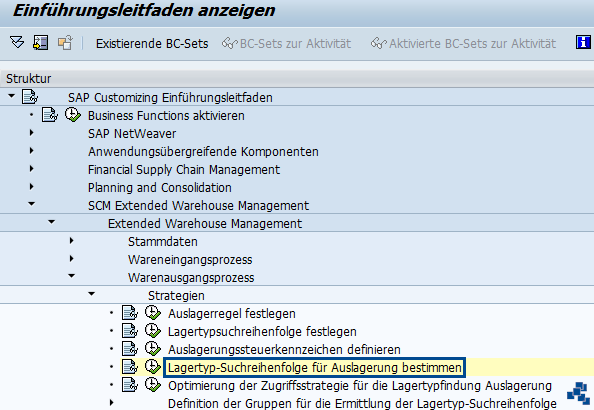Screen dimensions: 594x410
Task: Expand Planning and Consolidation node
Action: click(x=31, y=186)
